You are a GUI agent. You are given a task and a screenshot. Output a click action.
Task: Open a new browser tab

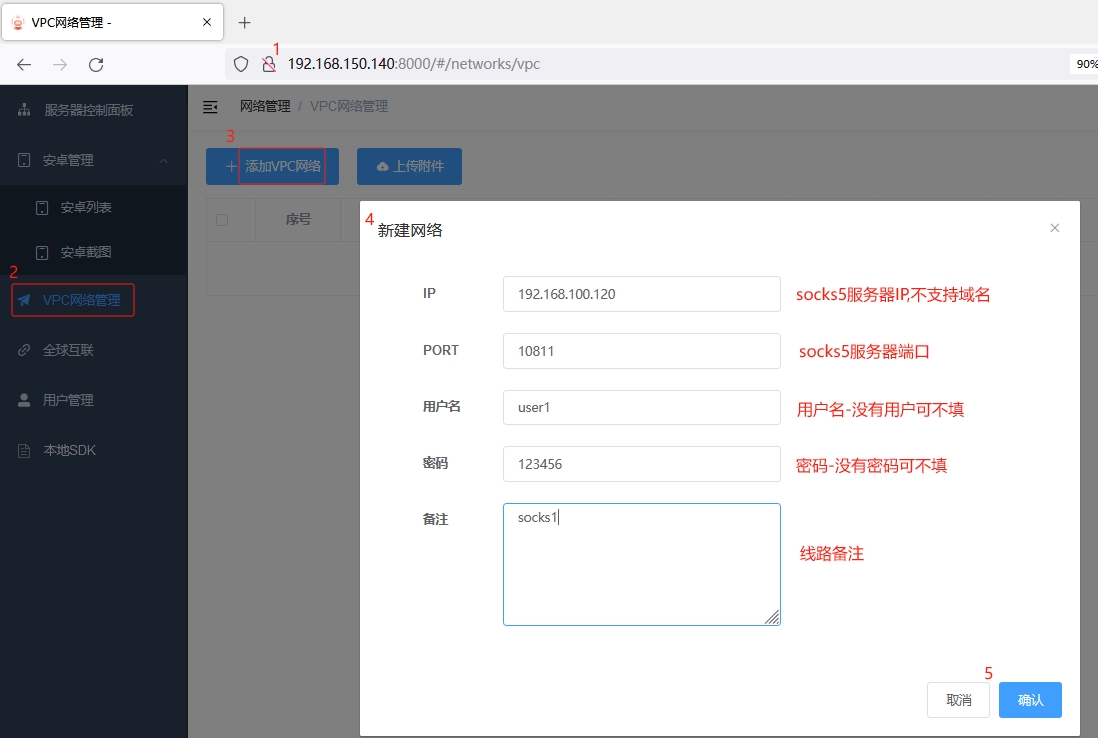[244, 22]
